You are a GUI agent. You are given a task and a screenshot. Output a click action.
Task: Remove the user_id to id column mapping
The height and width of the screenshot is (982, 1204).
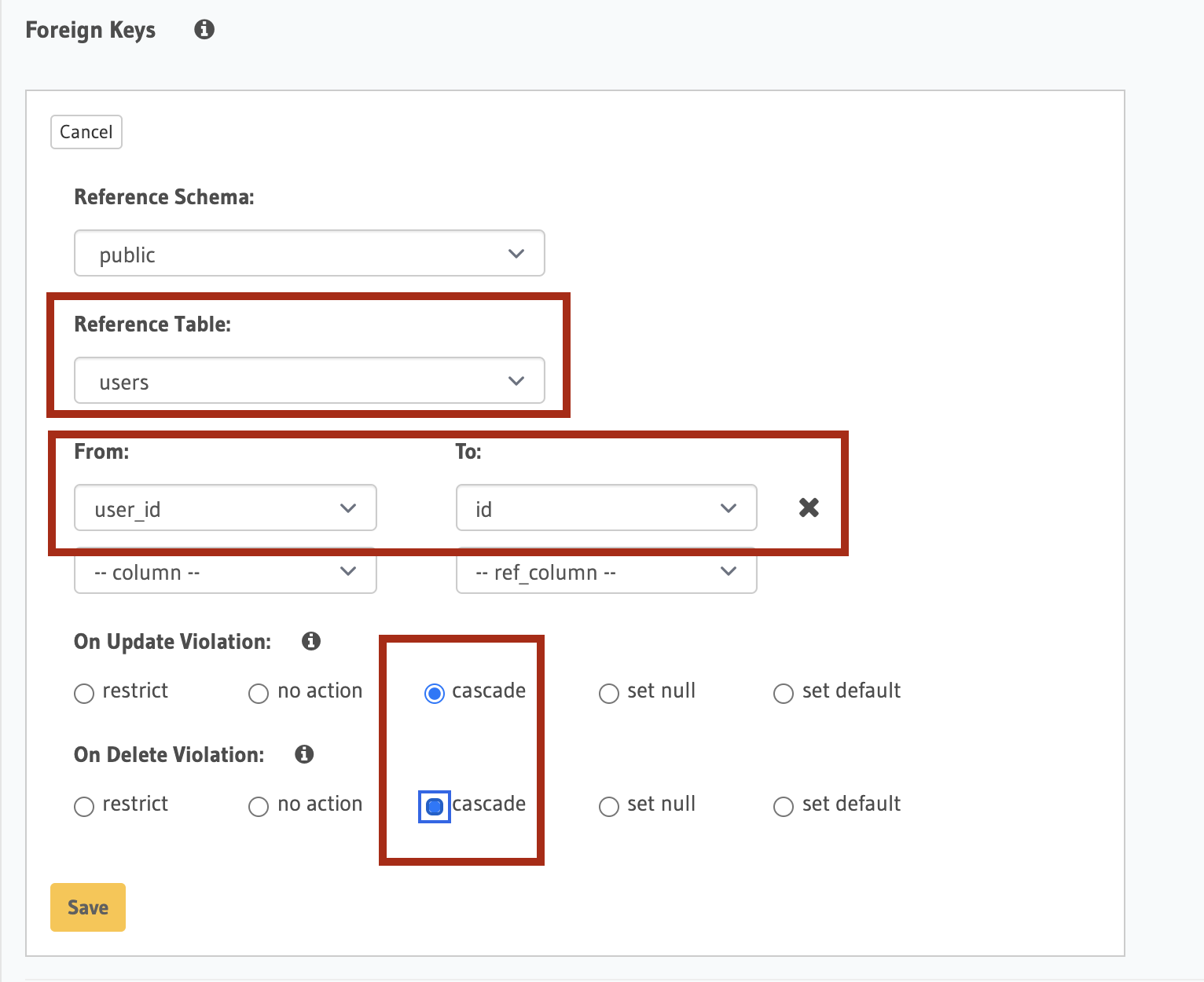click(809, 507)
